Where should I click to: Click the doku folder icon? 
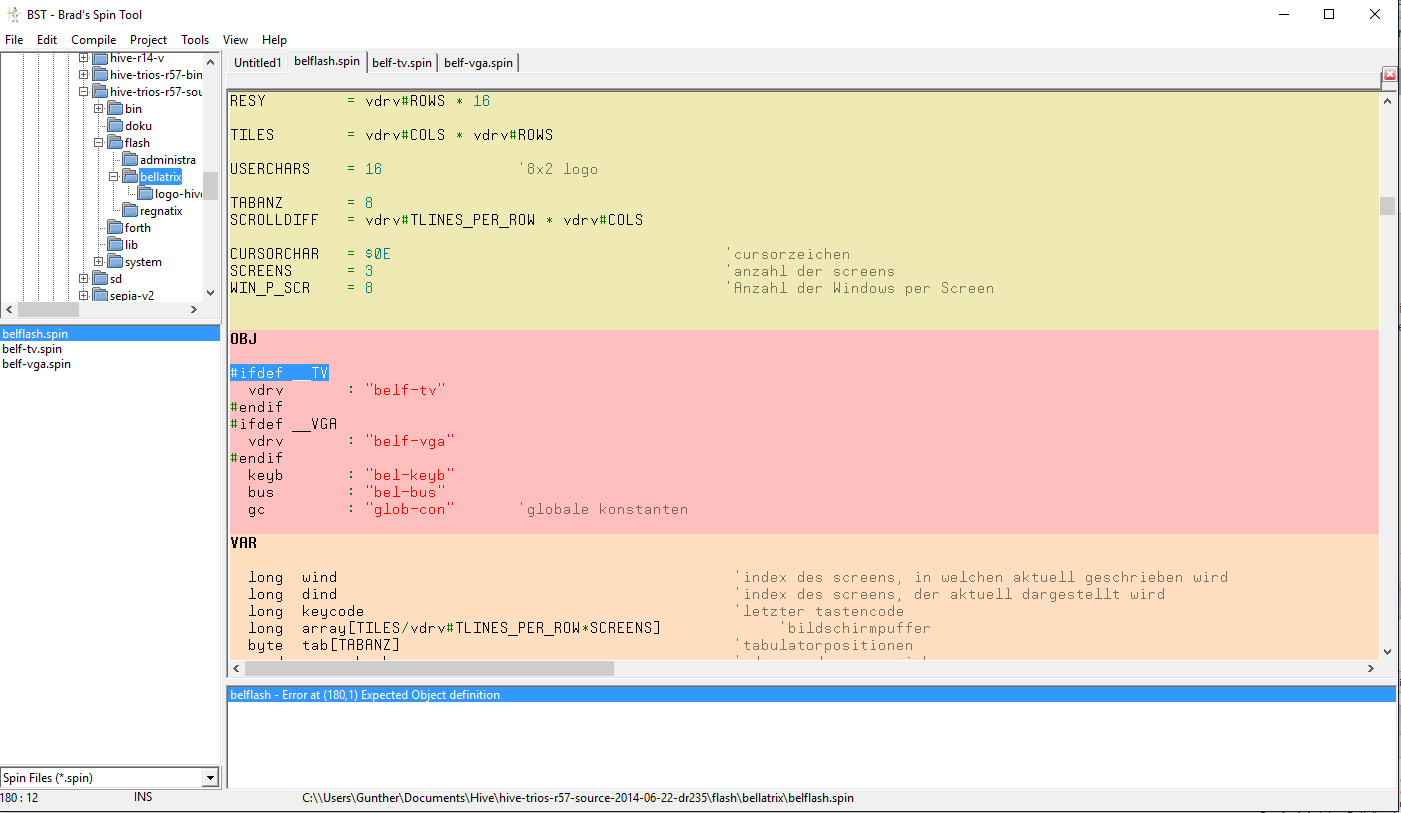[115, 126]
